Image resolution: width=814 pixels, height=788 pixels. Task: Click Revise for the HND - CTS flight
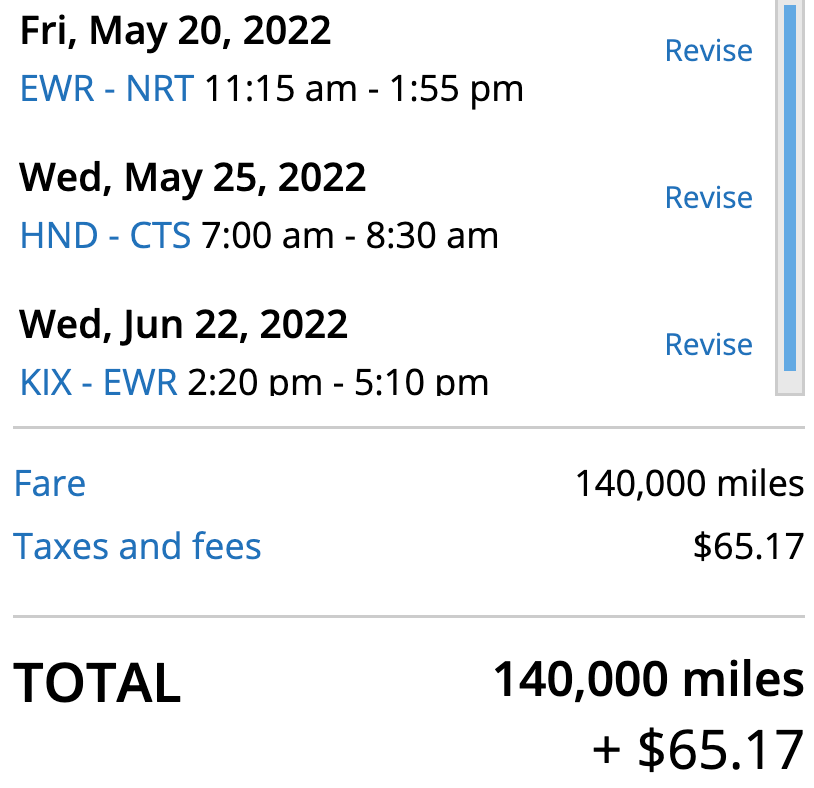click(708, 198)
